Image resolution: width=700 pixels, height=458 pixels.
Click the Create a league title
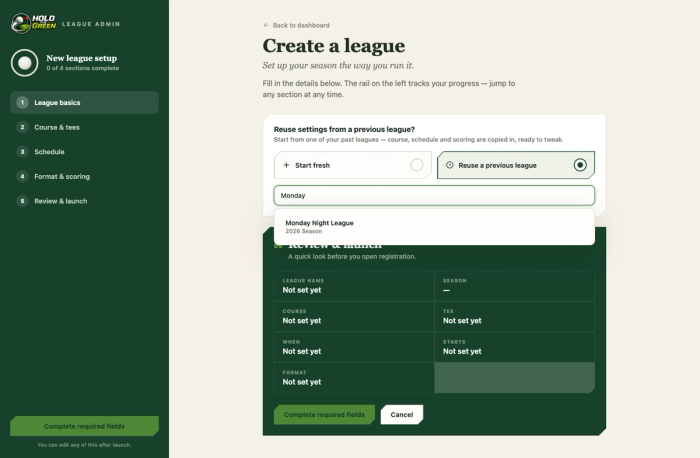tap(334, 46)
